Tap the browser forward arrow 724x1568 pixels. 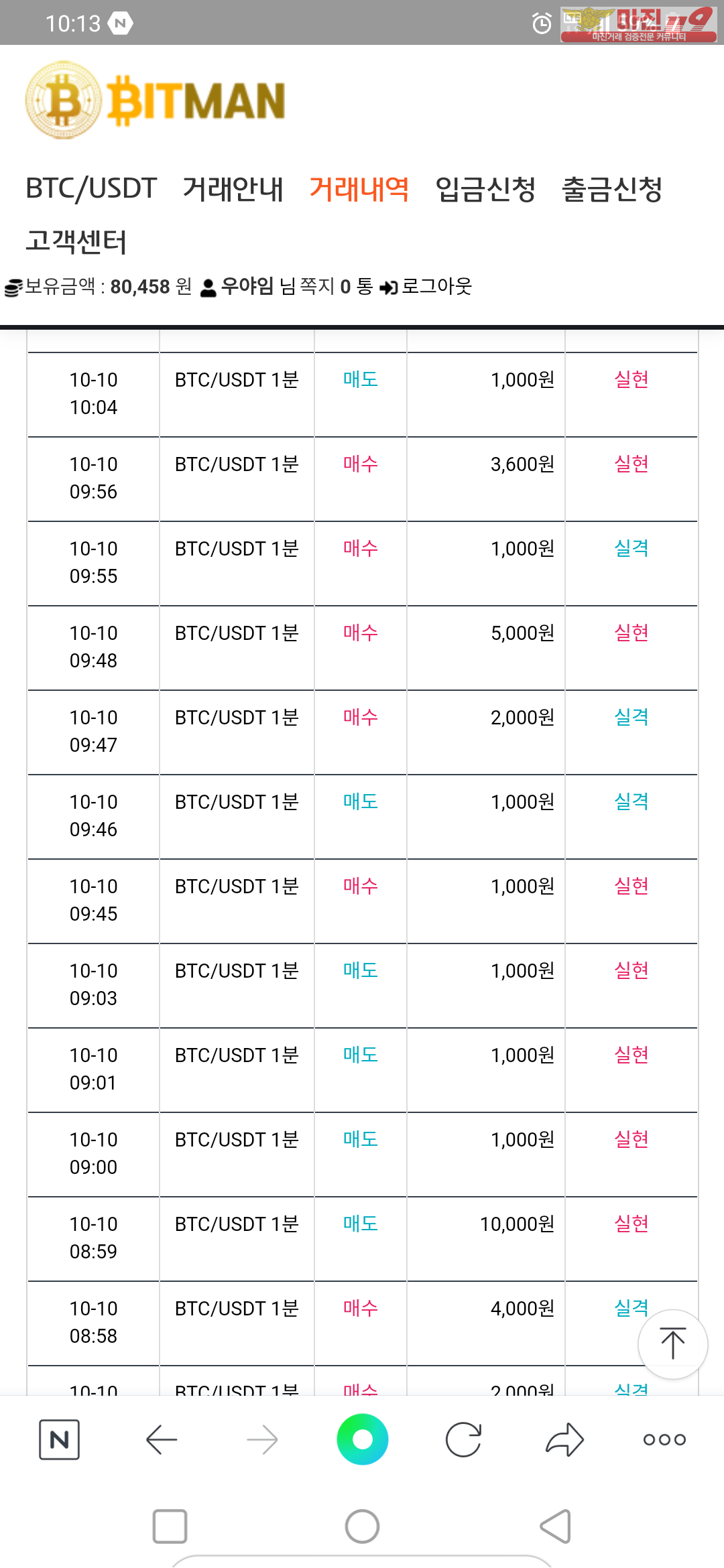point(262,1439)
